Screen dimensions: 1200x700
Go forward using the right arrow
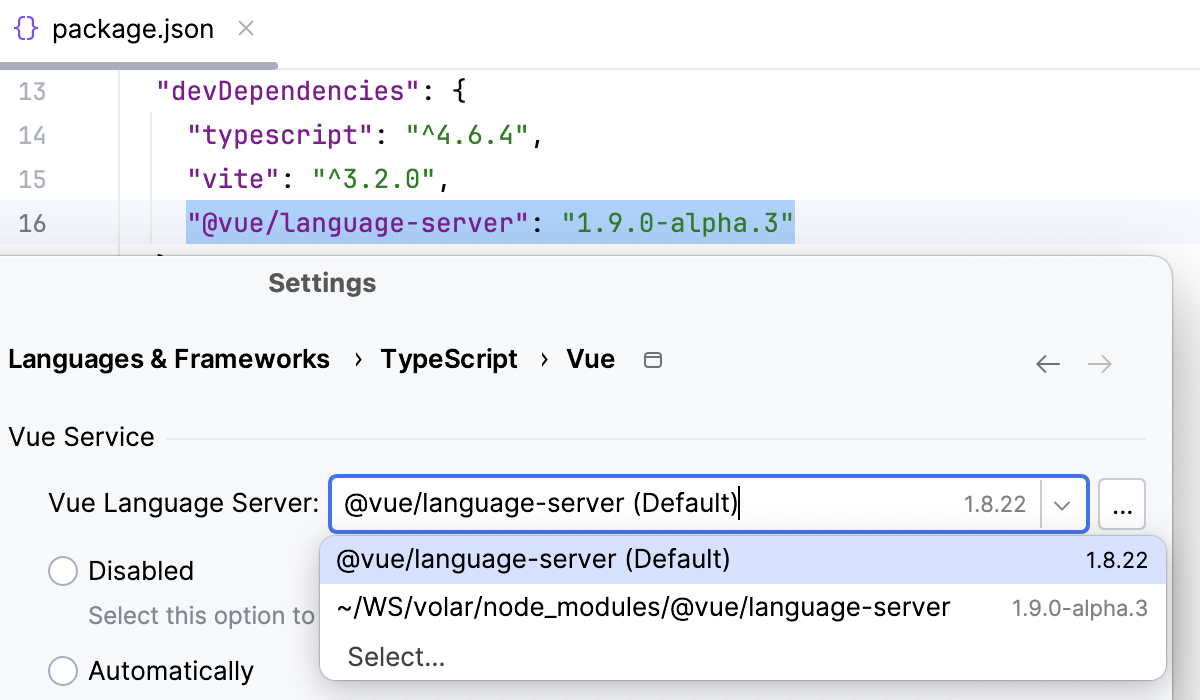(x=1100, y=364)
